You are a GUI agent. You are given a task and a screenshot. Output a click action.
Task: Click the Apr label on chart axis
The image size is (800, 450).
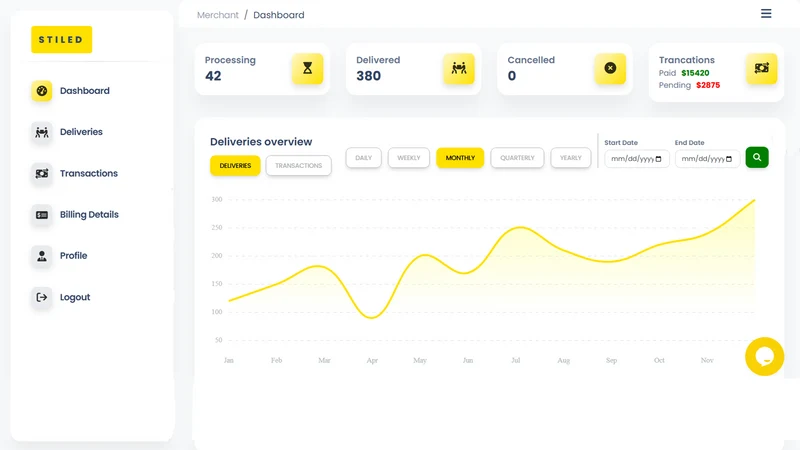click(x=372, y=360)
